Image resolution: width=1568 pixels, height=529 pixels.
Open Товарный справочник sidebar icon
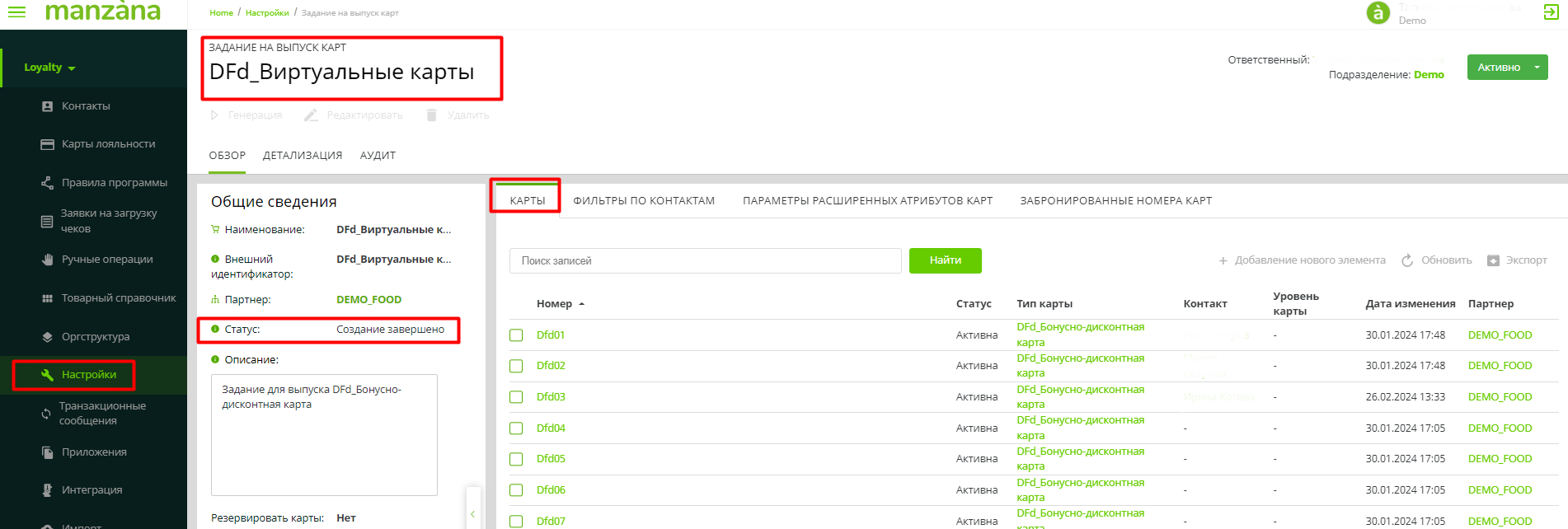47,298
